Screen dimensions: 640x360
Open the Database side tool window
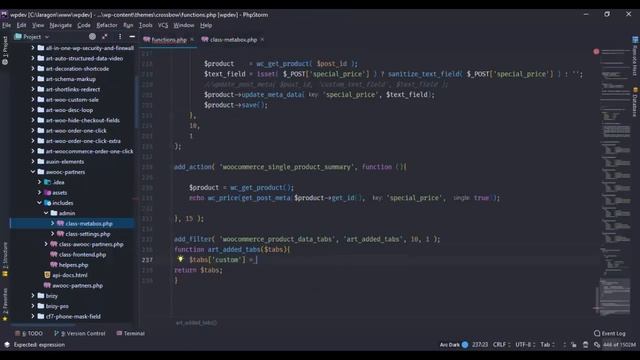[x=635, y=101]
